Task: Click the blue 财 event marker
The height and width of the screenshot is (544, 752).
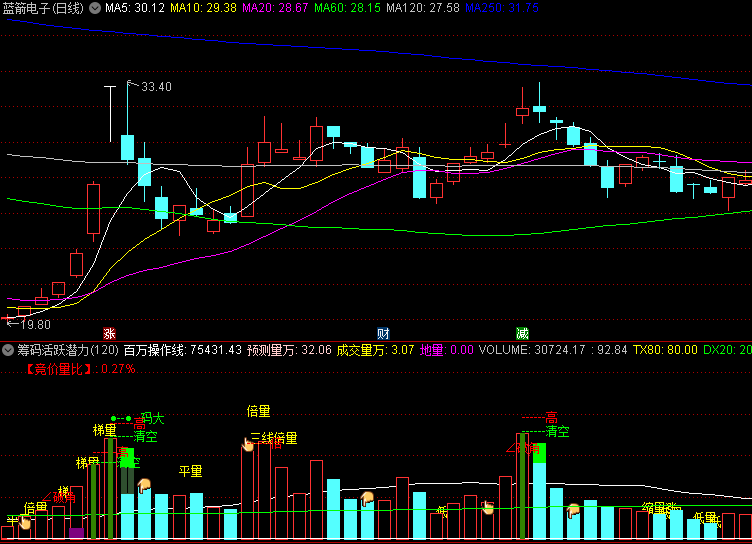Action: tap(383, 333)
